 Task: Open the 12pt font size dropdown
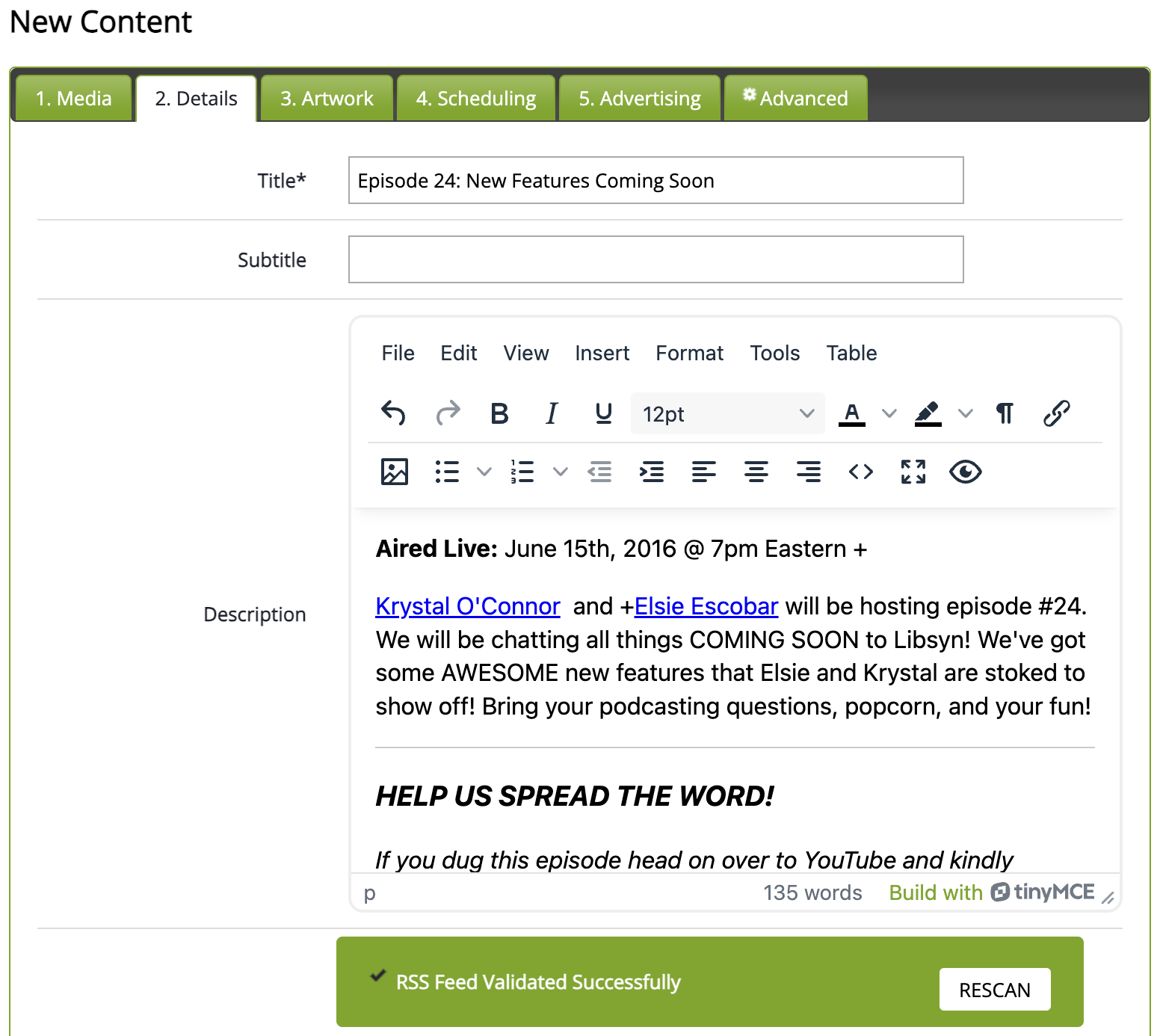(x=727, y=413)
